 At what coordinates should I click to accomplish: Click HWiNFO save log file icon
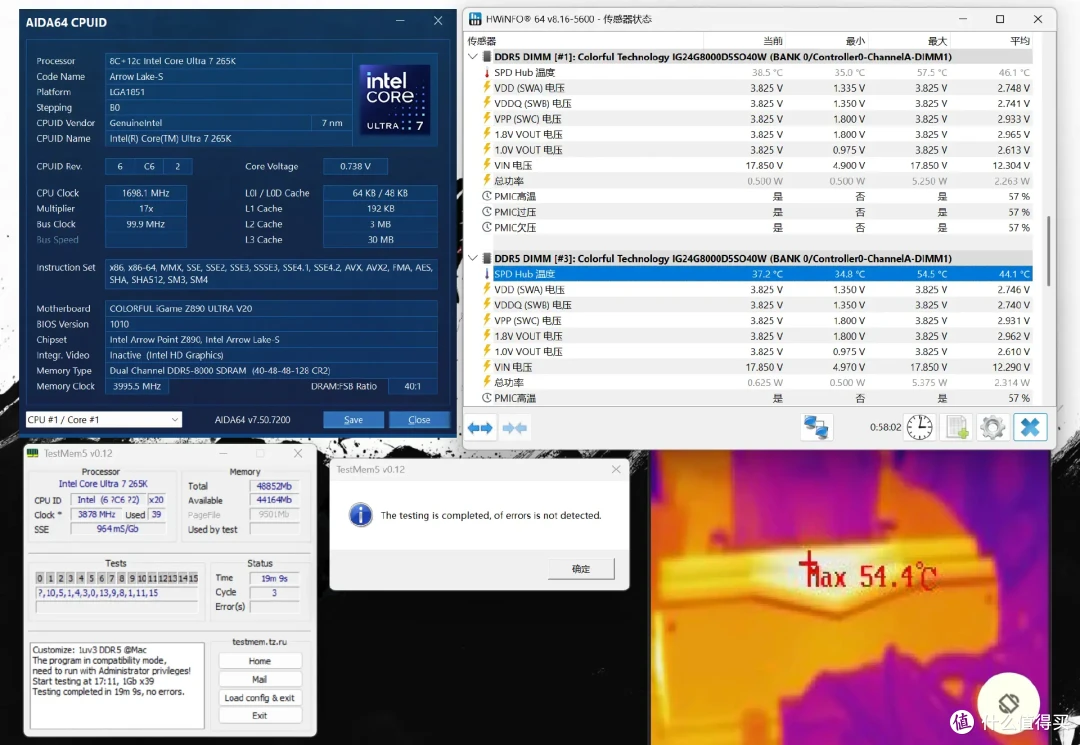click(957, 428)
